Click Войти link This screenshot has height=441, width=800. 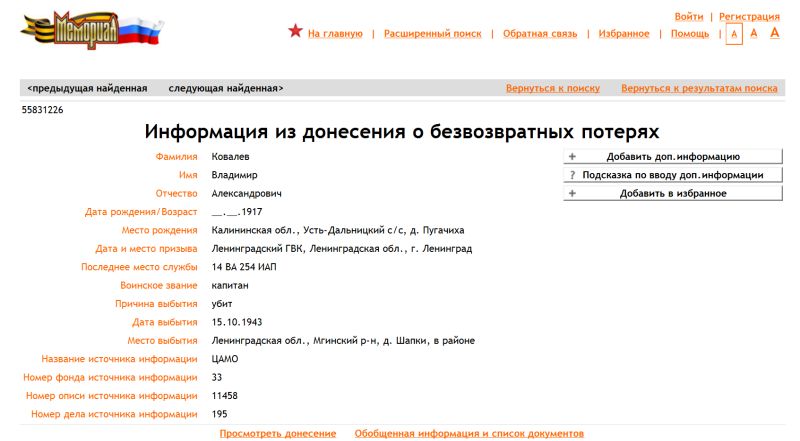pos(689,16)
